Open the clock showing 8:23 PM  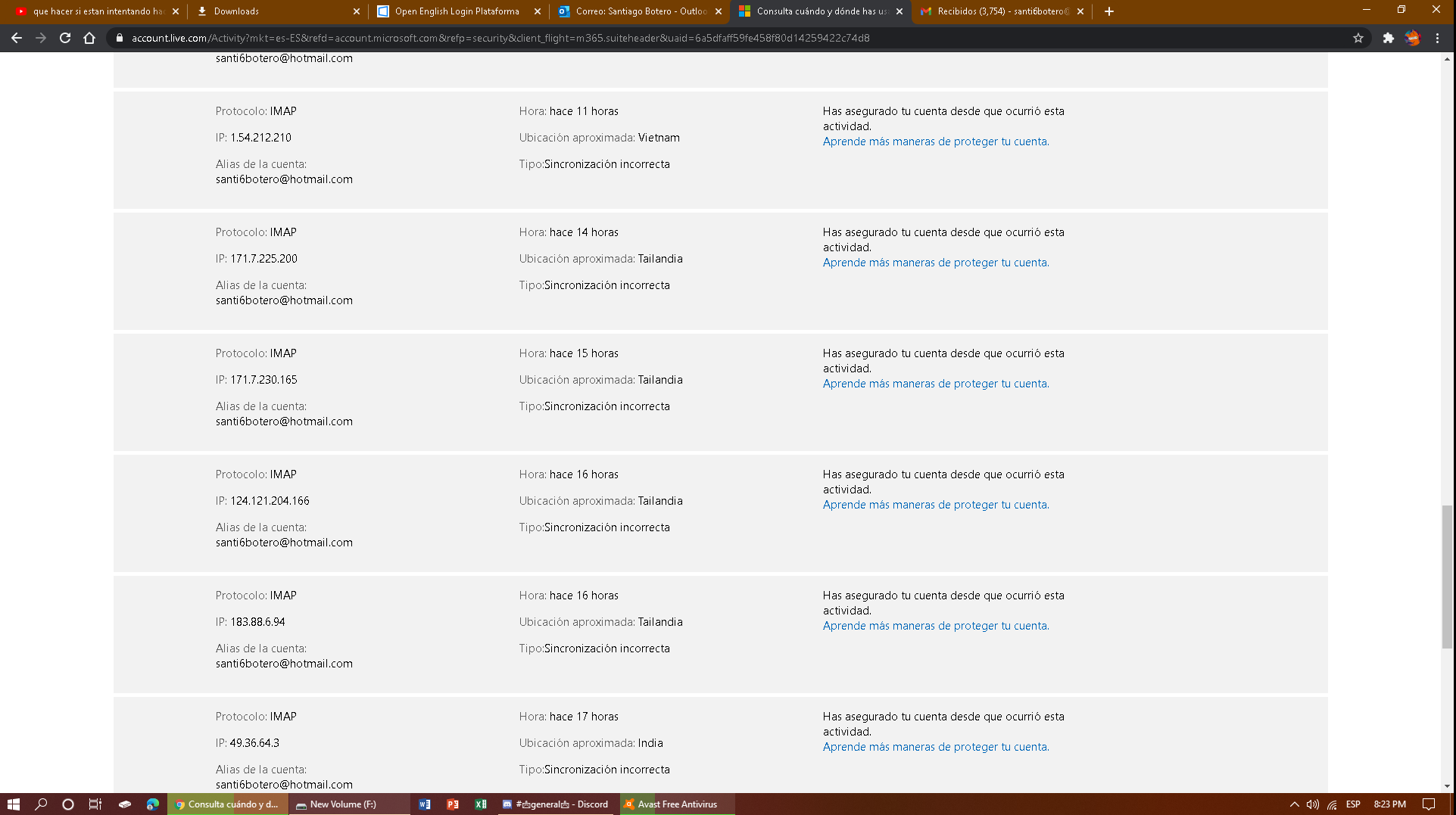pyautogui.click(x=1390, y=804)
